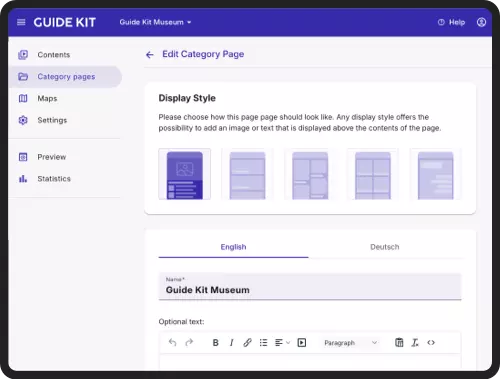Insert media using the play icon
This screenshot has width=500, height=379.
[x=302, y=342]
